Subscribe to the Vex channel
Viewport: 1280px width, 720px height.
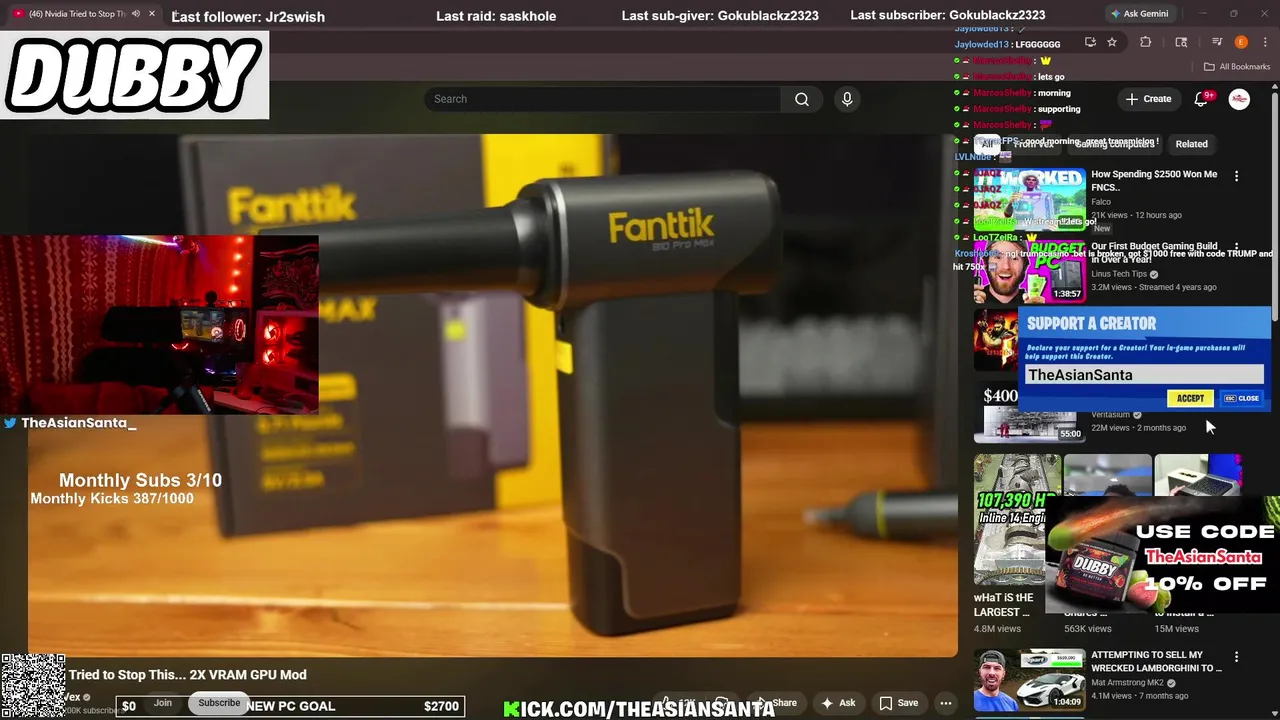click(x=219, y=703)
